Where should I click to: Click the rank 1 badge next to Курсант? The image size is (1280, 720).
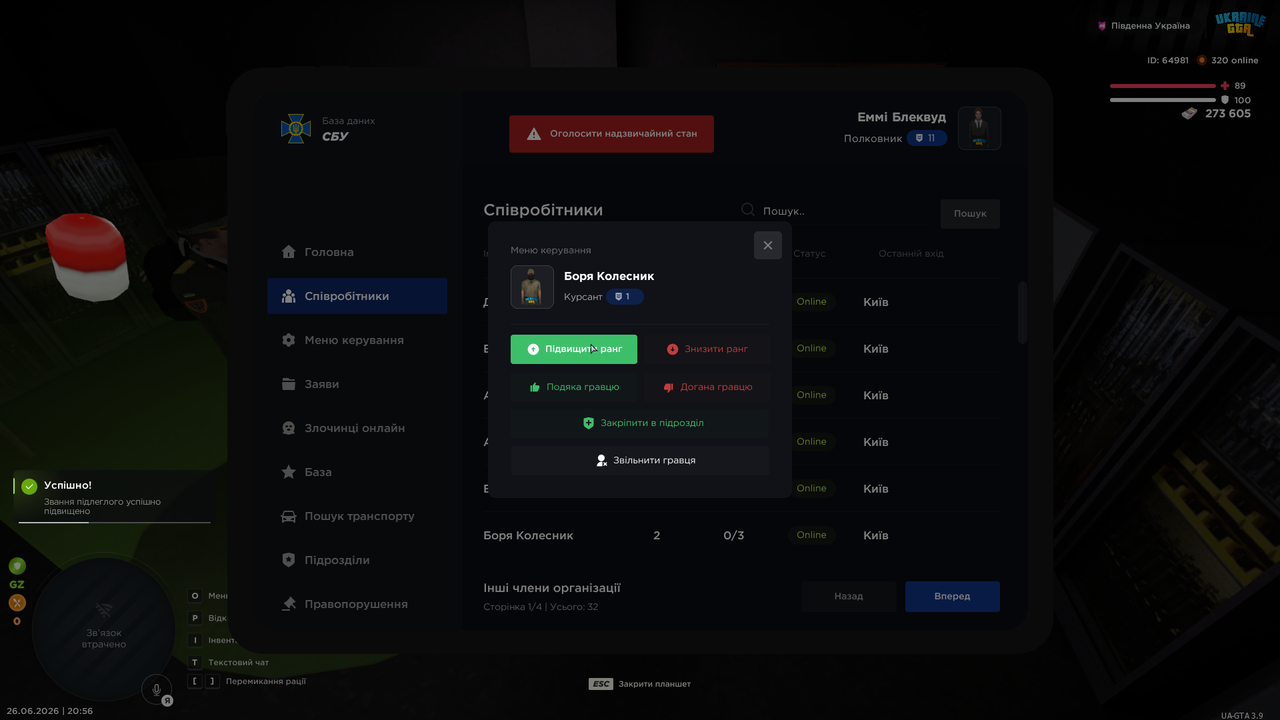[625, 297]
